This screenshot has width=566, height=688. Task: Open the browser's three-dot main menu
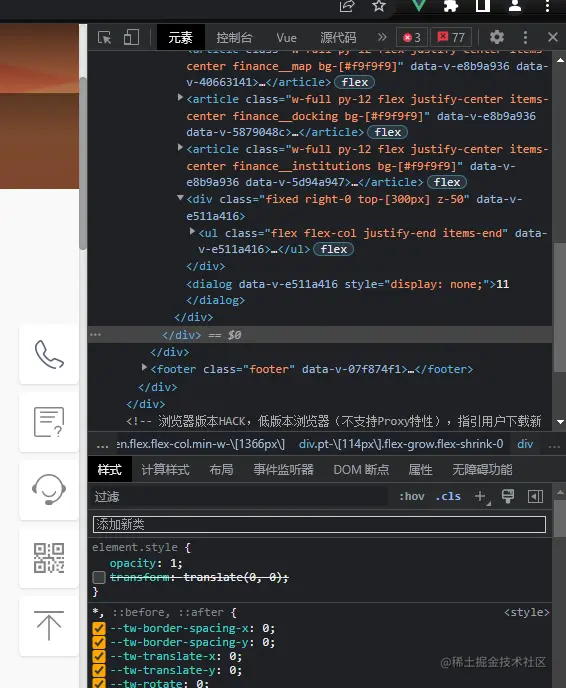coord(547,6)
